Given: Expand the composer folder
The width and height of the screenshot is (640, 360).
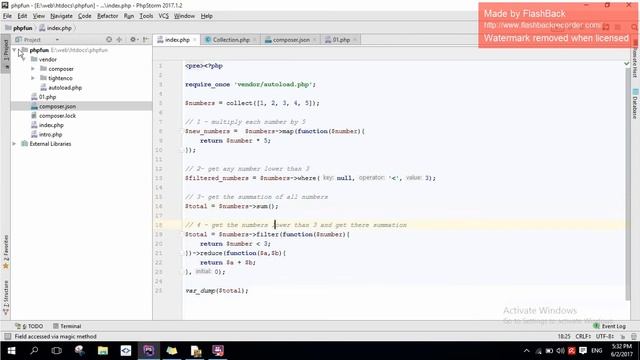Looking at the screenshot, I should [33, 69].
